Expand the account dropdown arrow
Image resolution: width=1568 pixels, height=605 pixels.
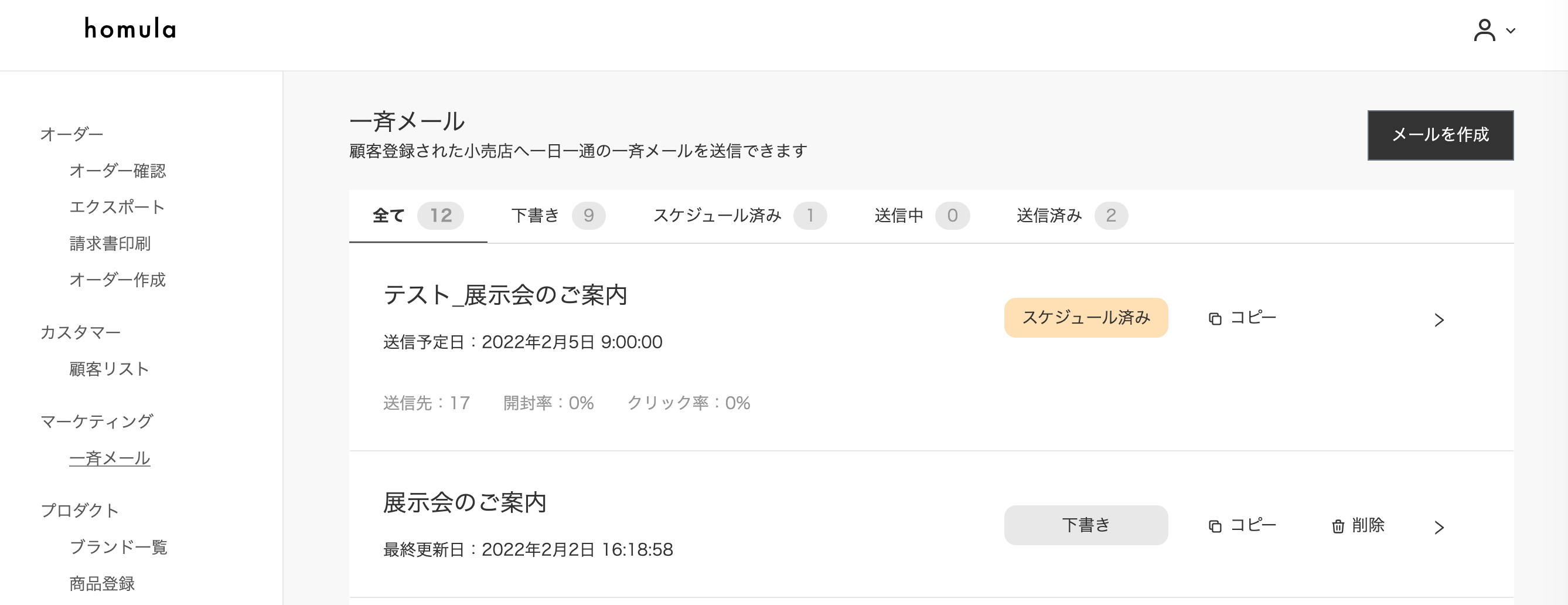click(1511, 30)
